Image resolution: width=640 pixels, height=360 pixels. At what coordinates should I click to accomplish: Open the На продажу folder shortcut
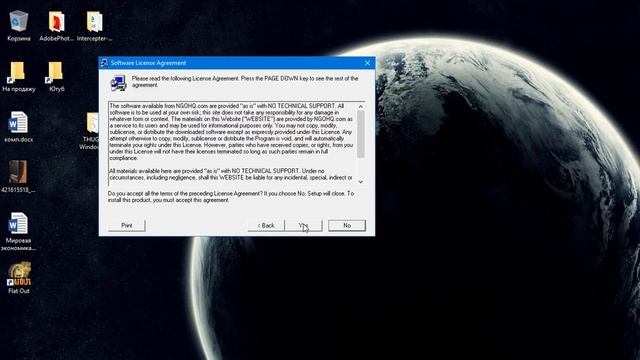pyautogui.click(x=18, y=76)
